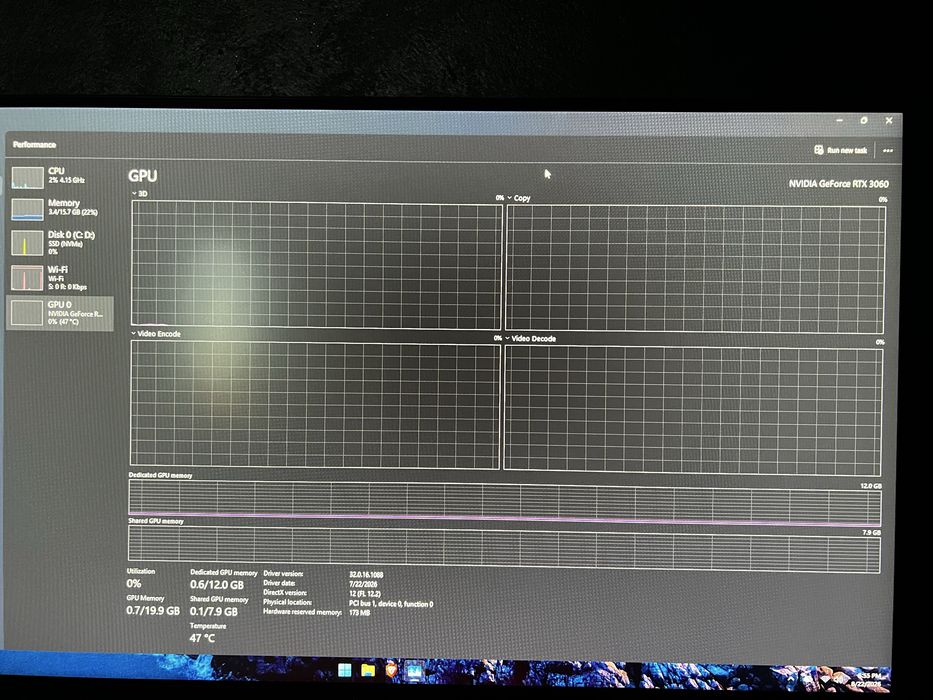Click the Memory mini graph thumbnail
The width and height of the screenshot is (933, 700).
pyautogui.click(x=27, y=209)
